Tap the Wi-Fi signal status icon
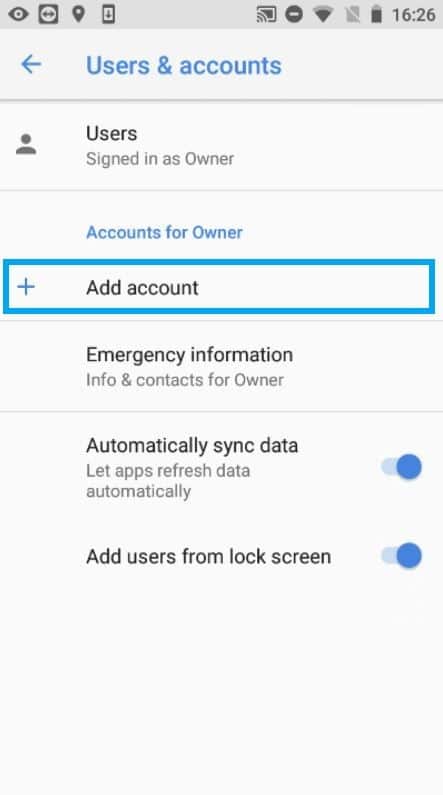 tap(322, 15)
